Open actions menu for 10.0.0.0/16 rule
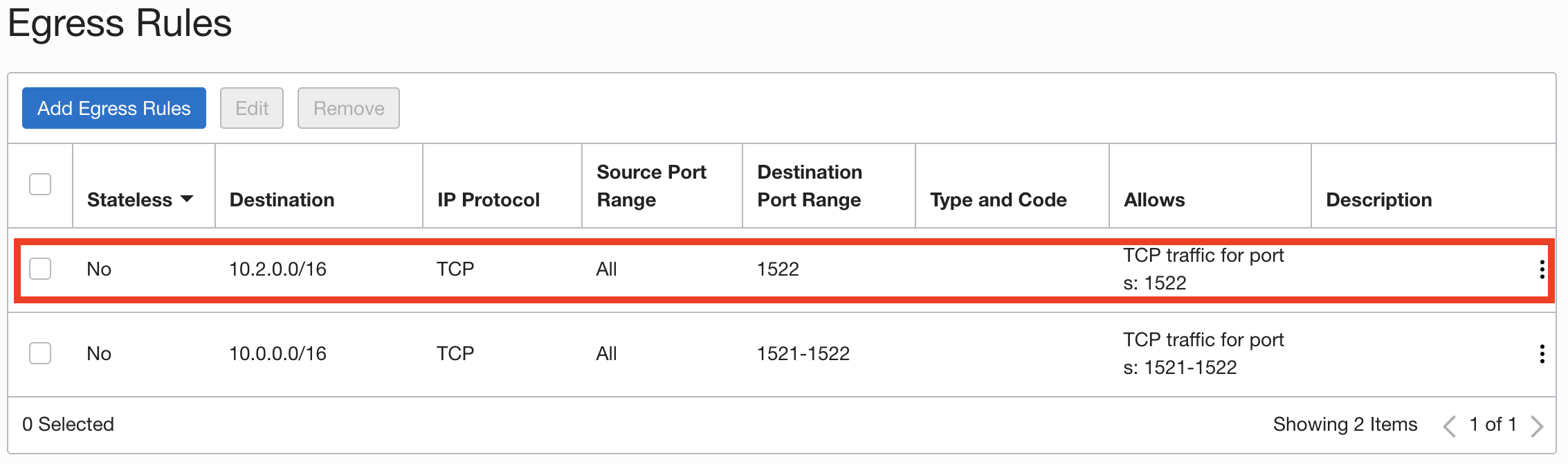1568x464 pixels. click(1542, 354)
